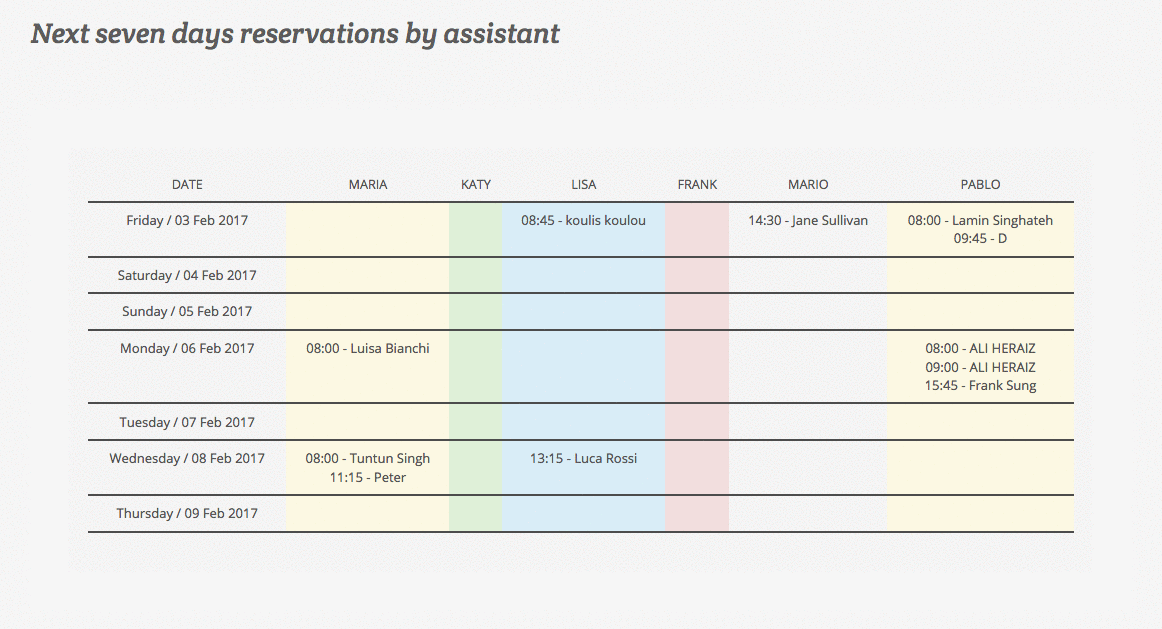Open the 08:45 koulis koulou reservation

(583, 220)
